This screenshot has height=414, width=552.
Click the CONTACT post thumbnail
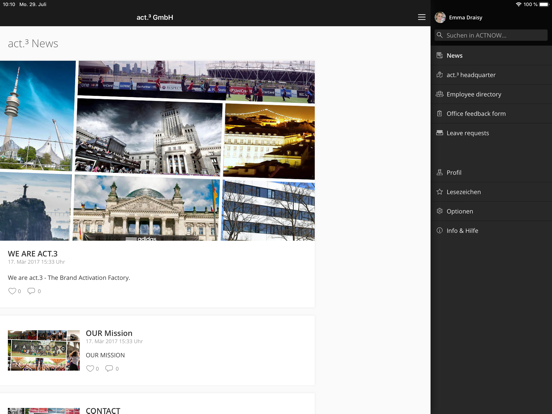[x=44, y=410]
